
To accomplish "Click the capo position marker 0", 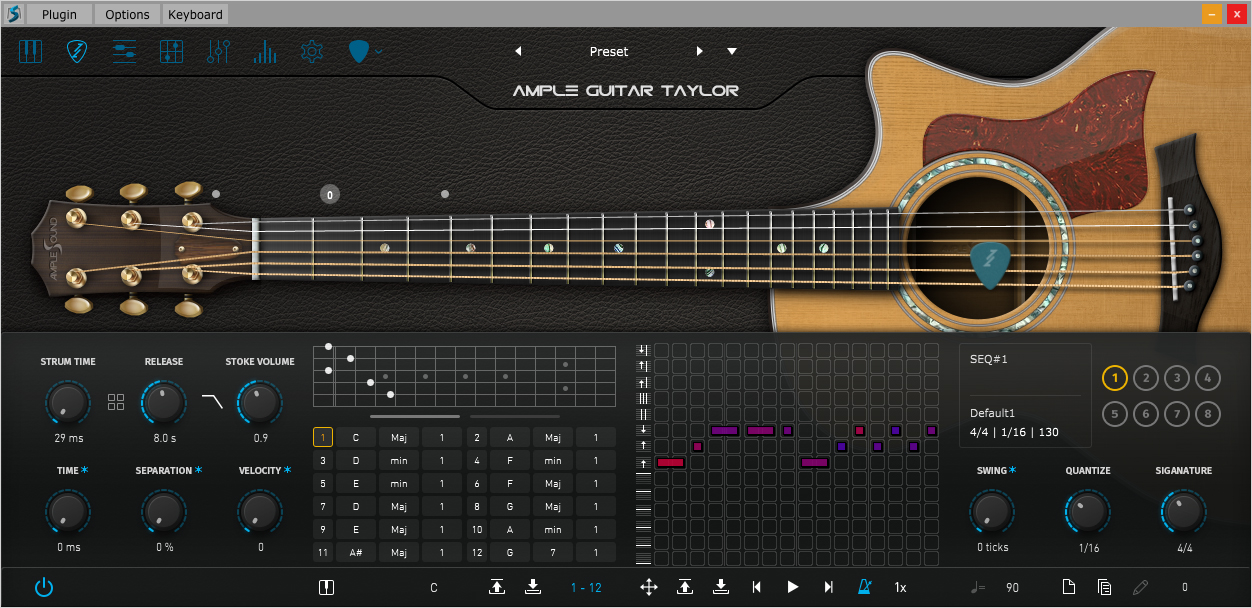I will (330, 195).
